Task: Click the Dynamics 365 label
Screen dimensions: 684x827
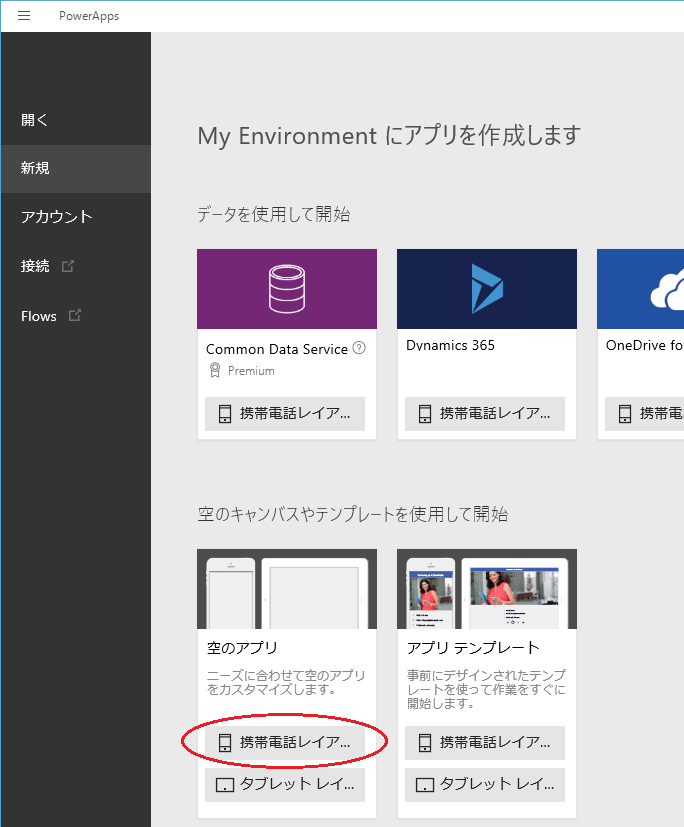Action: pos(450,345)
